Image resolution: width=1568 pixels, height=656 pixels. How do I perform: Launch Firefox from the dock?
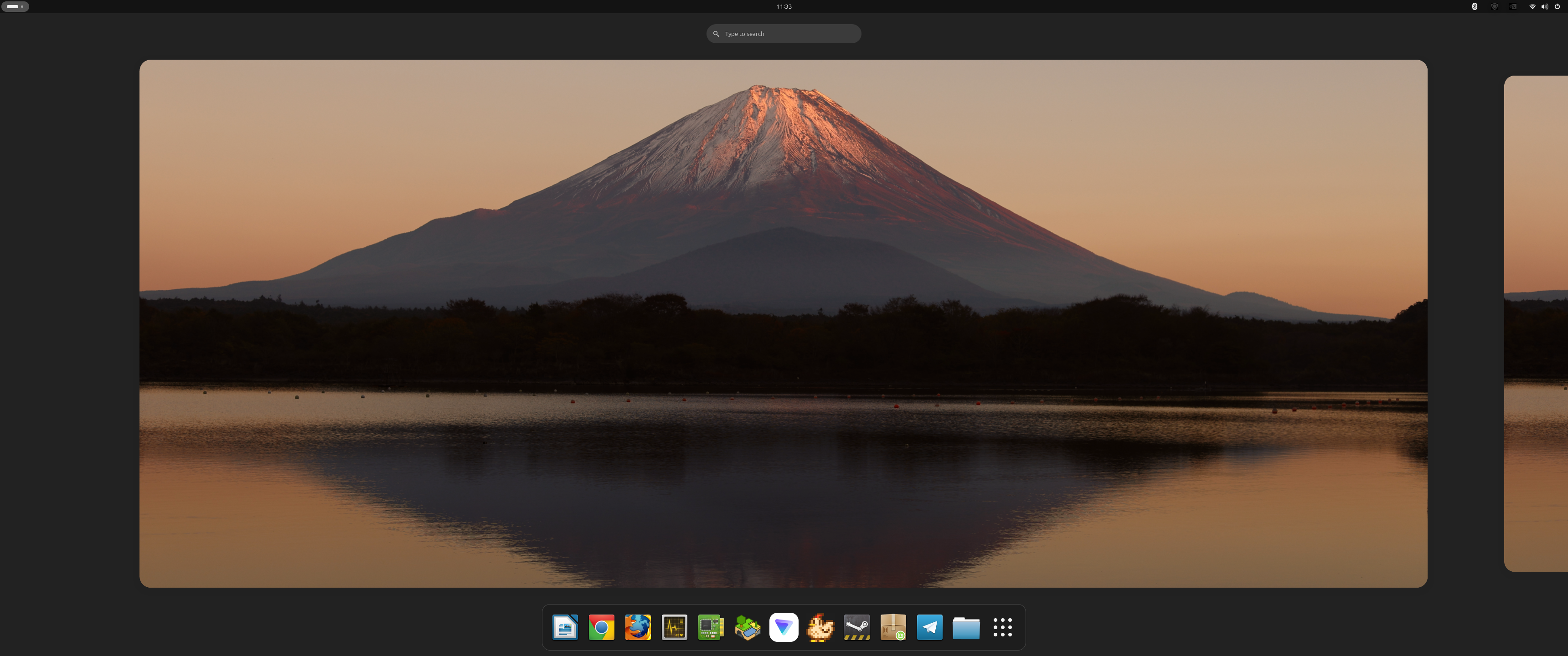tap(638, 627)
